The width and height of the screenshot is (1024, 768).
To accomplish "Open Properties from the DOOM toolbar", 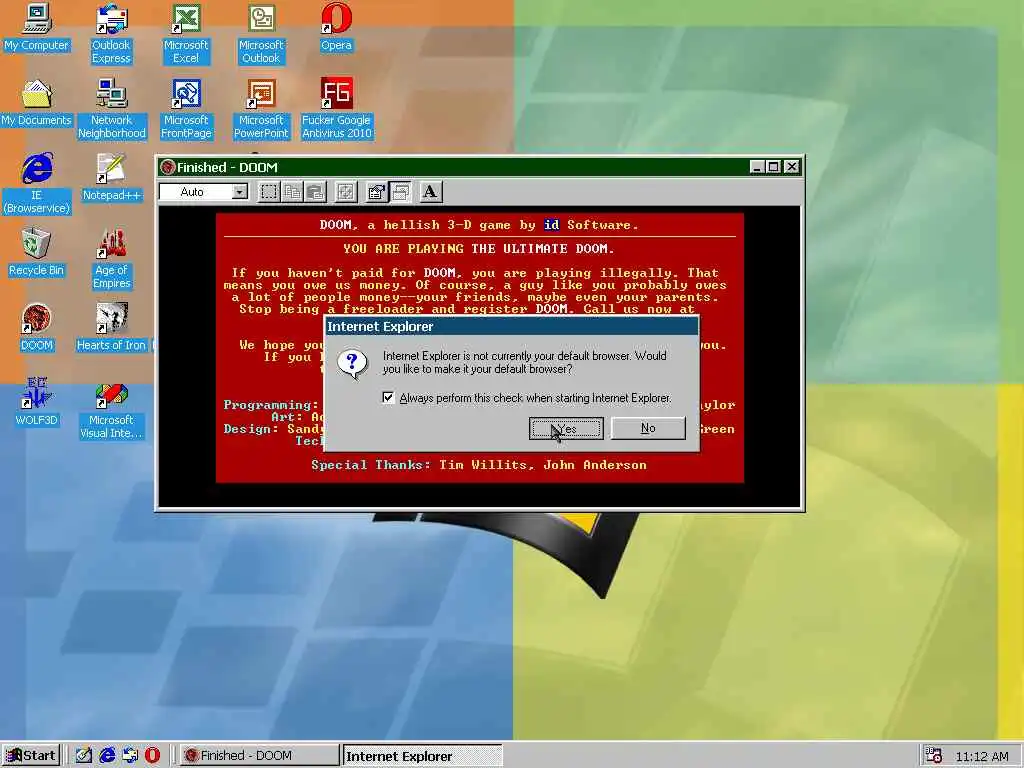I will click(x=376, y=192).
